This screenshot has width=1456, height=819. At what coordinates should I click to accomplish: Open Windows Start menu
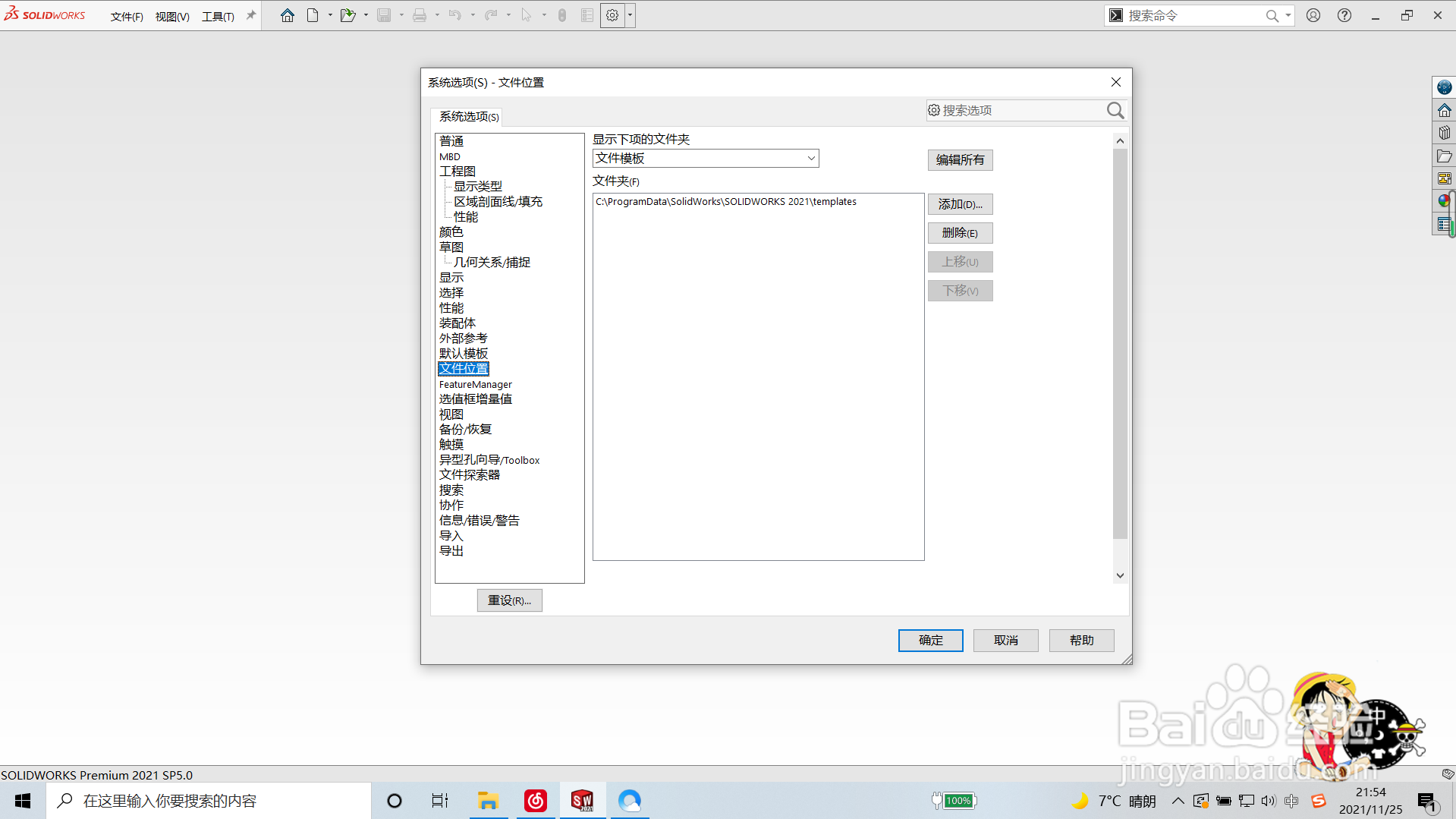click(23, 801)
